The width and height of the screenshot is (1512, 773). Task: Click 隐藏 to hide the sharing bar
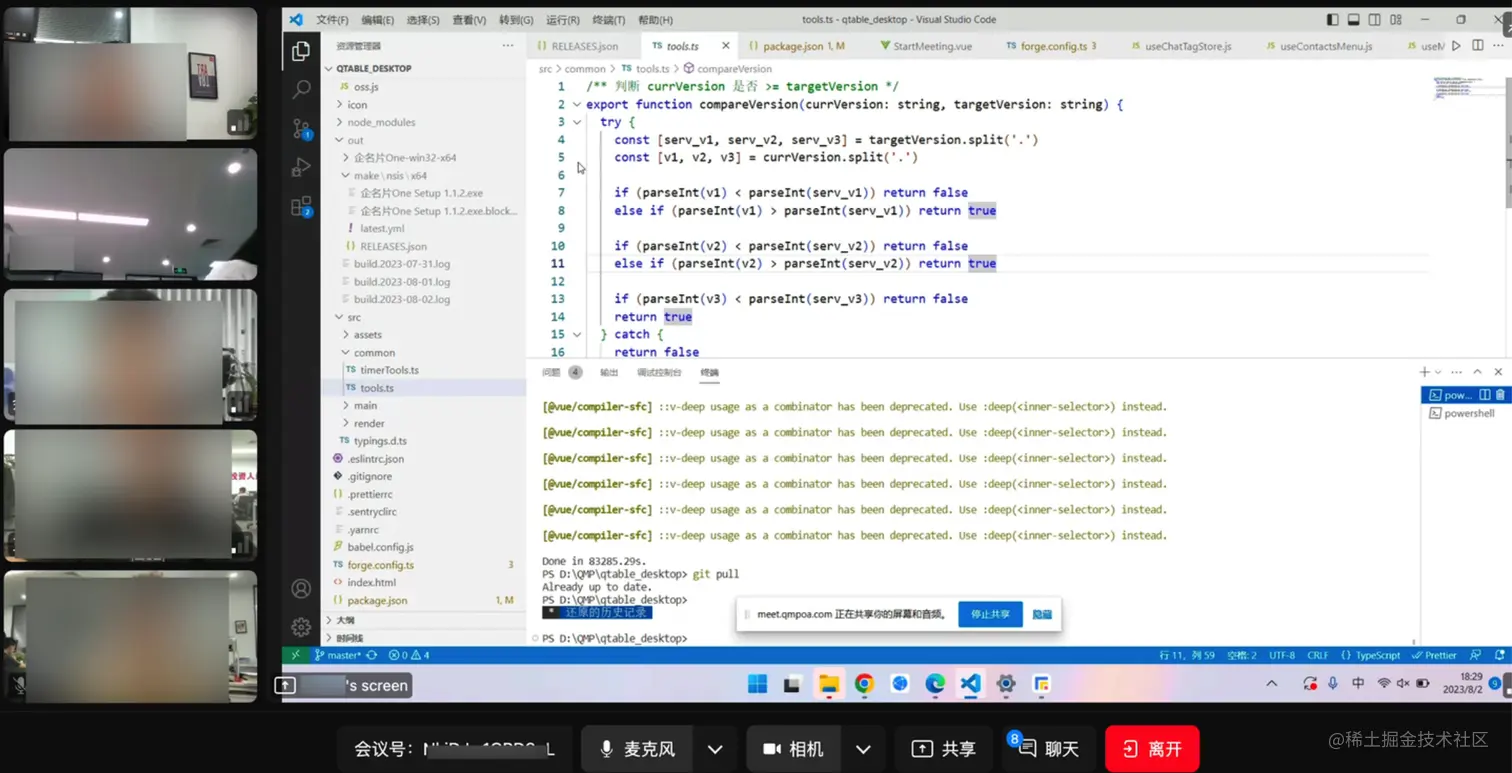coord(1042,614)
